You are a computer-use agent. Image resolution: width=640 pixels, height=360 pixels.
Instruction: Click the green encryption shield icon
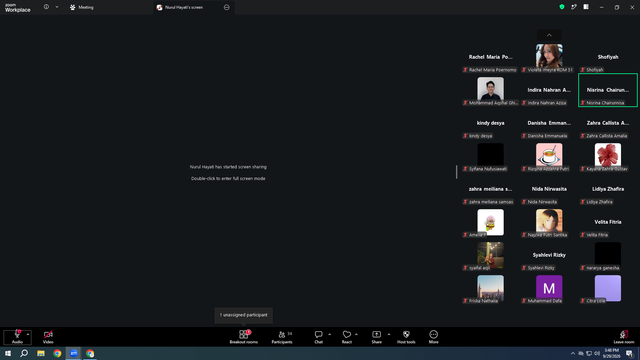[562, 7]
